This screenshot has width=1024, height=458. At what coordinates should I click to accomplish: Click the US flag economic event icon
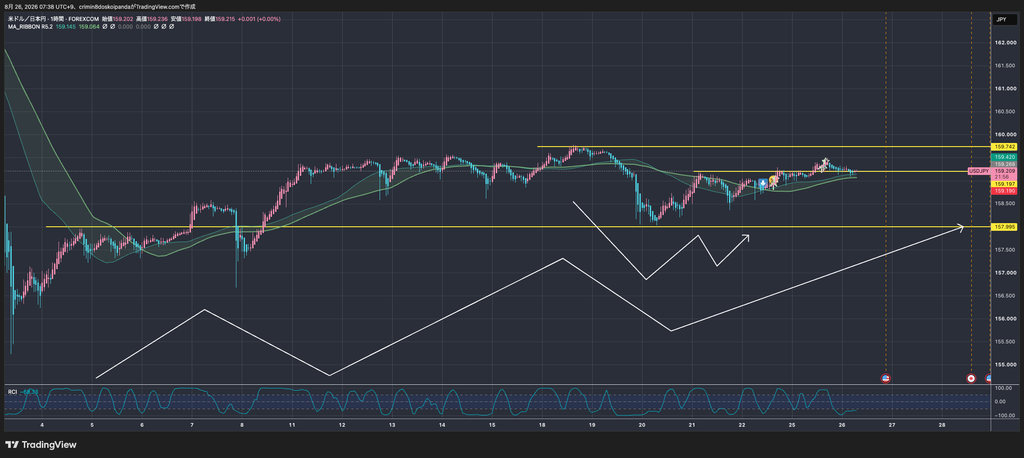pyautogui.click(x=886, y=378)
